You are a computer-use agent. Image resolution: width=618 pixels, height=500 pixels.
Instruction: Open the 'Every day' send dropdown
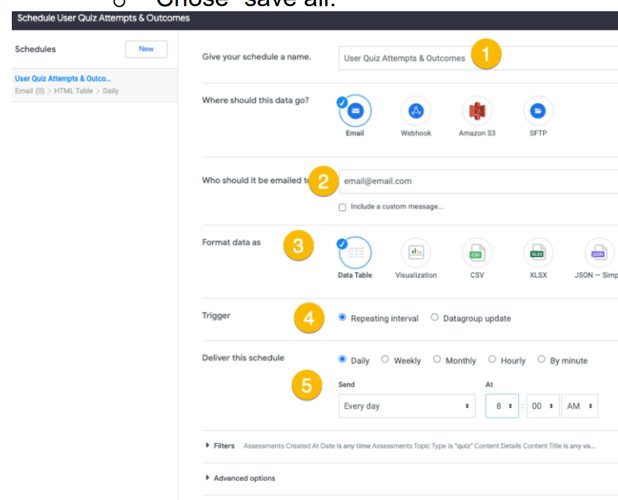pyautogui.click(x=407, y=407)
